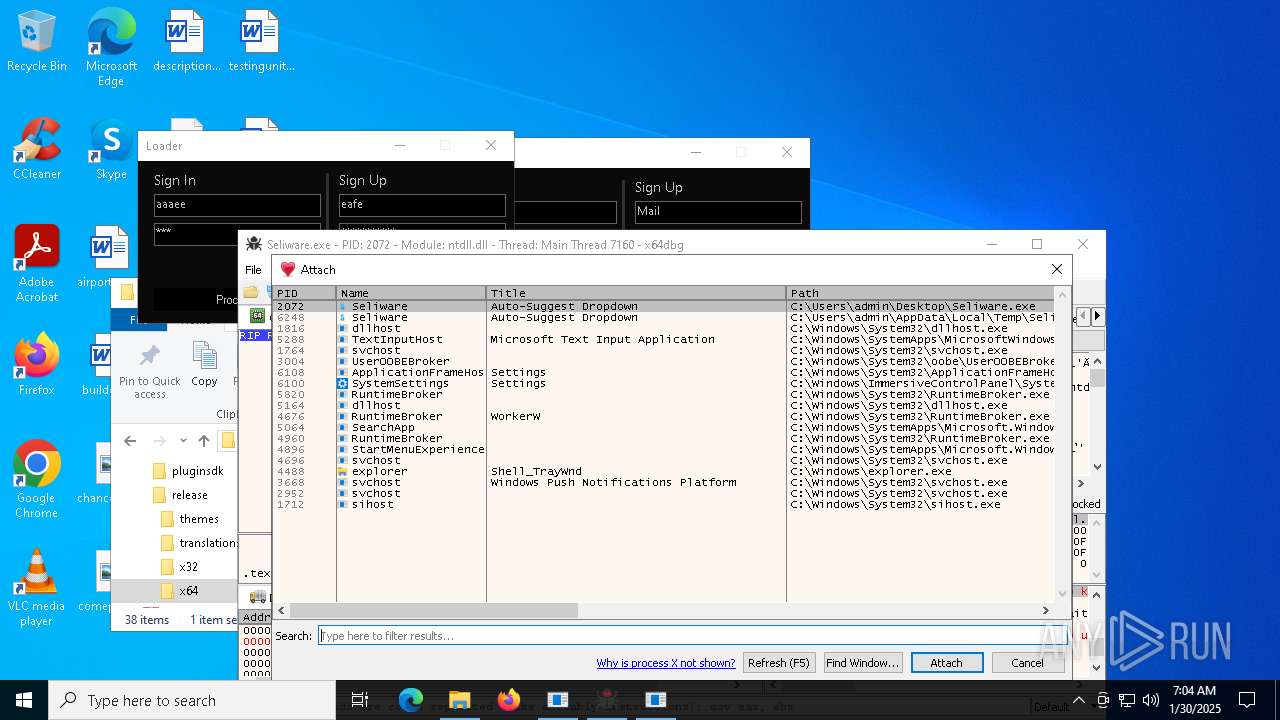Image resolution: width=1280 pixels, height=720 pixels.
Task: Select SystemSettings process row
Action: (x=663, y=383)
